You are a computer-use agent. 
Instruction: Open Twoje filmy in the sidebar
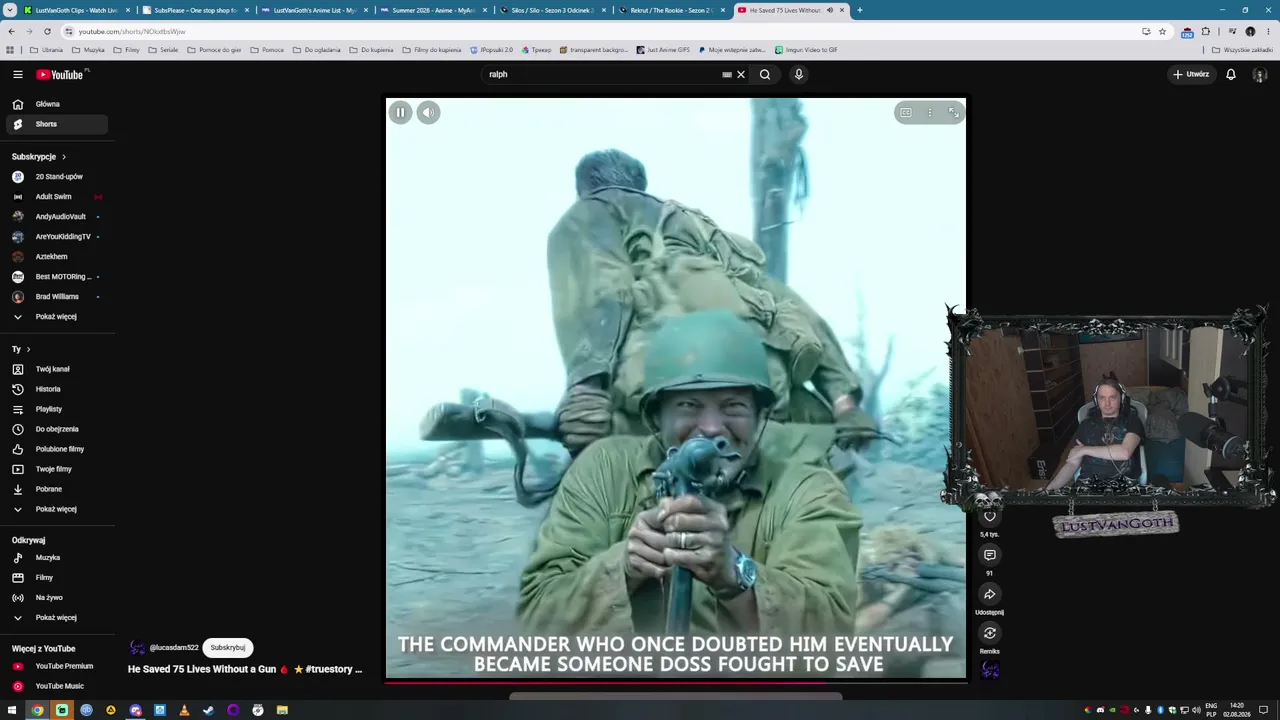coord(56,469)
